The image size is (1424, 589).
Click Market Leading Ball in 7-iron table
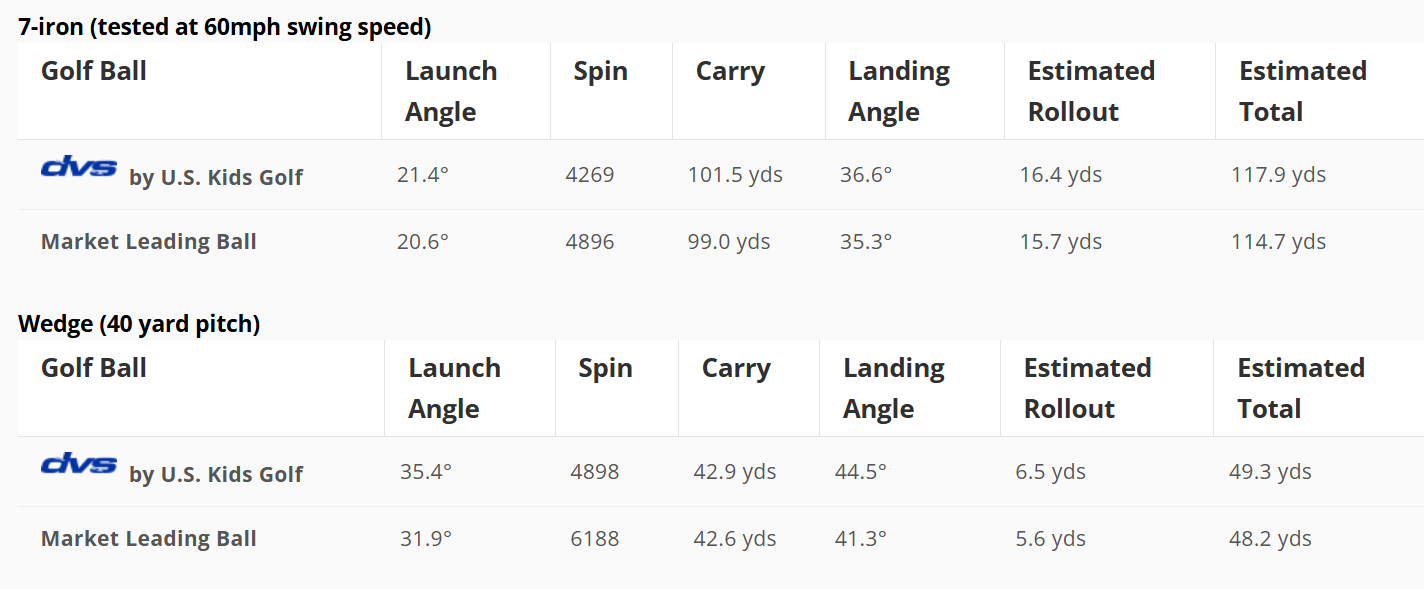[149, 241]
